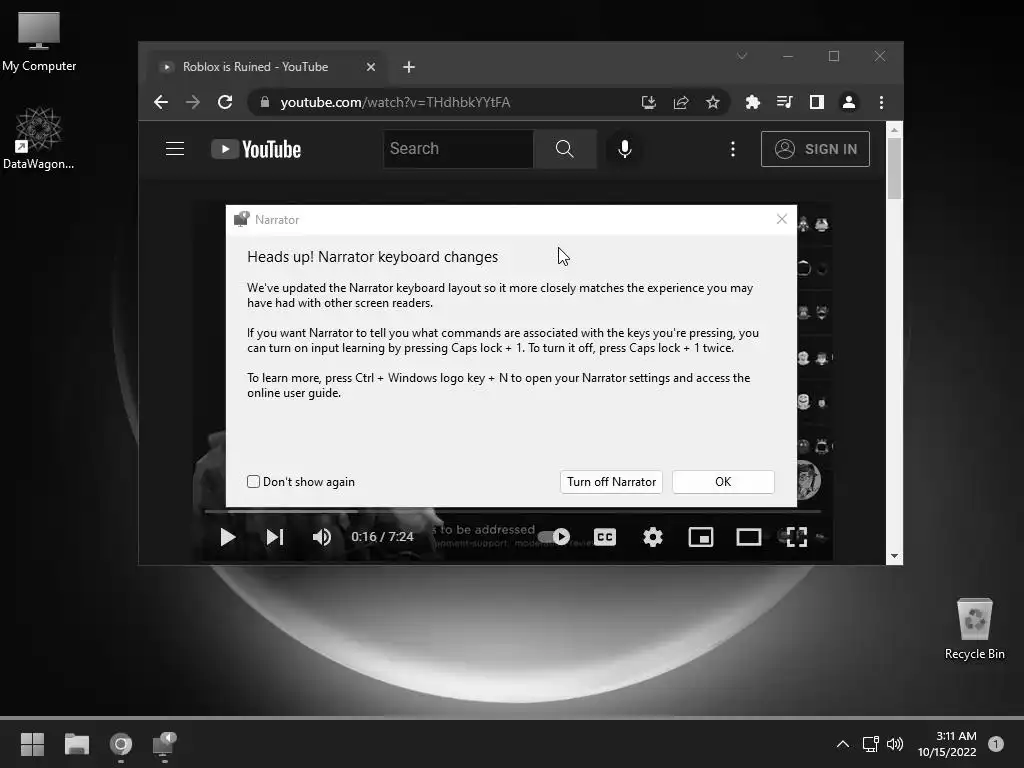Viewport: 1024px width, 768px height.
Task: Open Chrome profile avatar
Action: pyautogui.click(x=849, y=103)
